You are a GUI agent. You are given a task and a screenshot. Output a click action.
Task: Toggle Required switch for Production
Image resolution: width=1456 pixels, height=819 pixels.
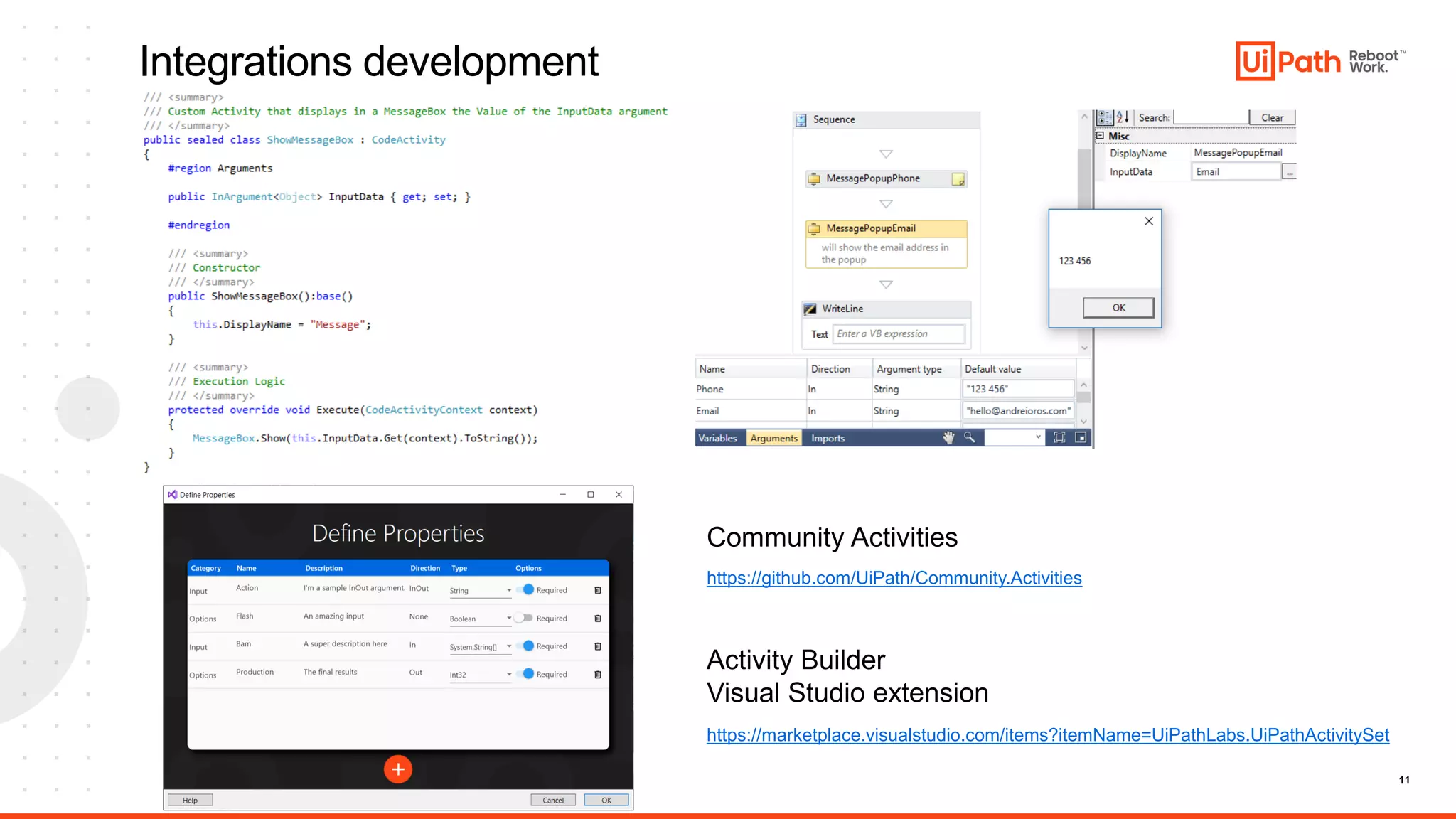[526, 674]
